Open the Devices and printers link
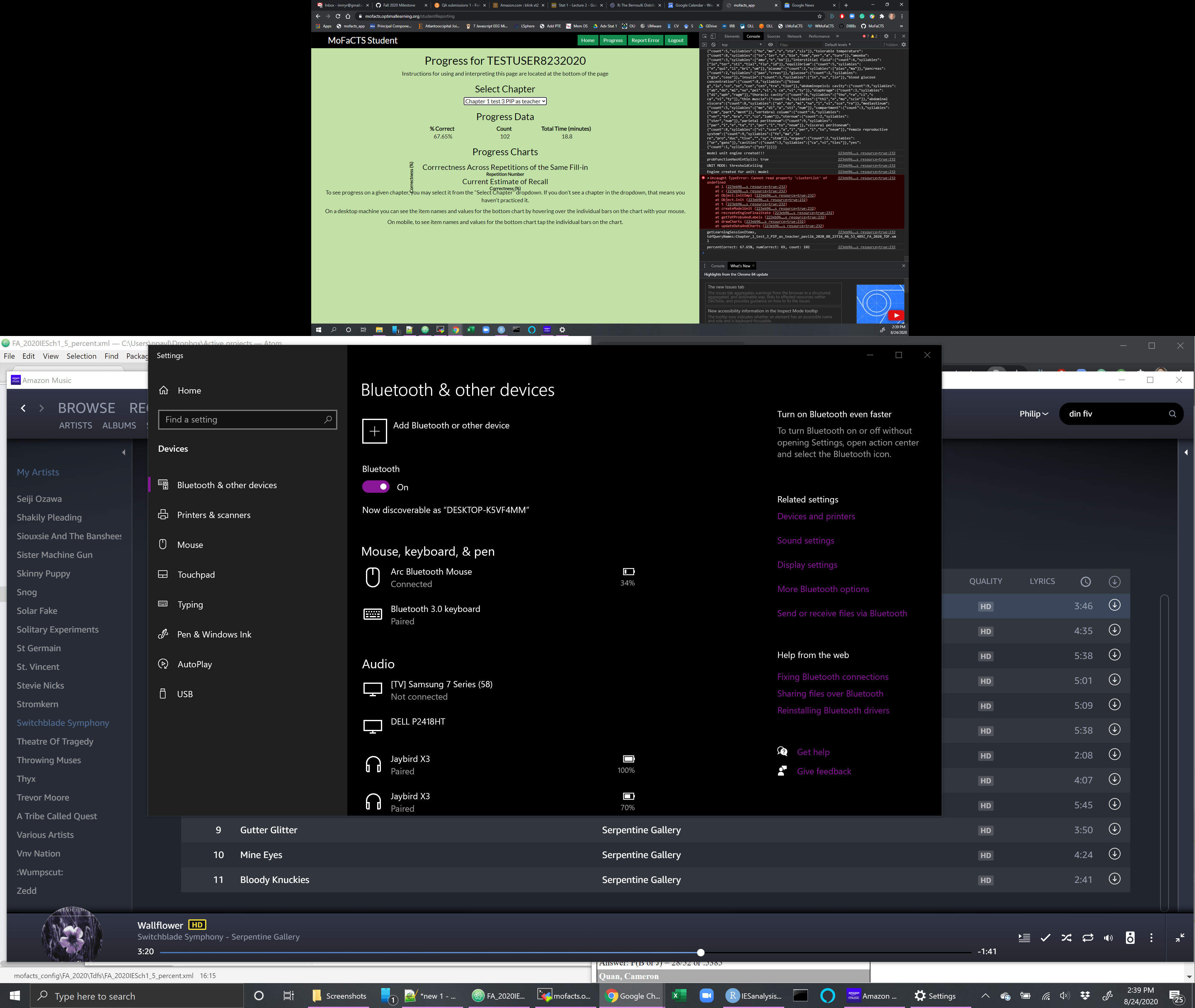Image resolution: width=1195 pixels, height=1008 pixels. click(816, 516)
